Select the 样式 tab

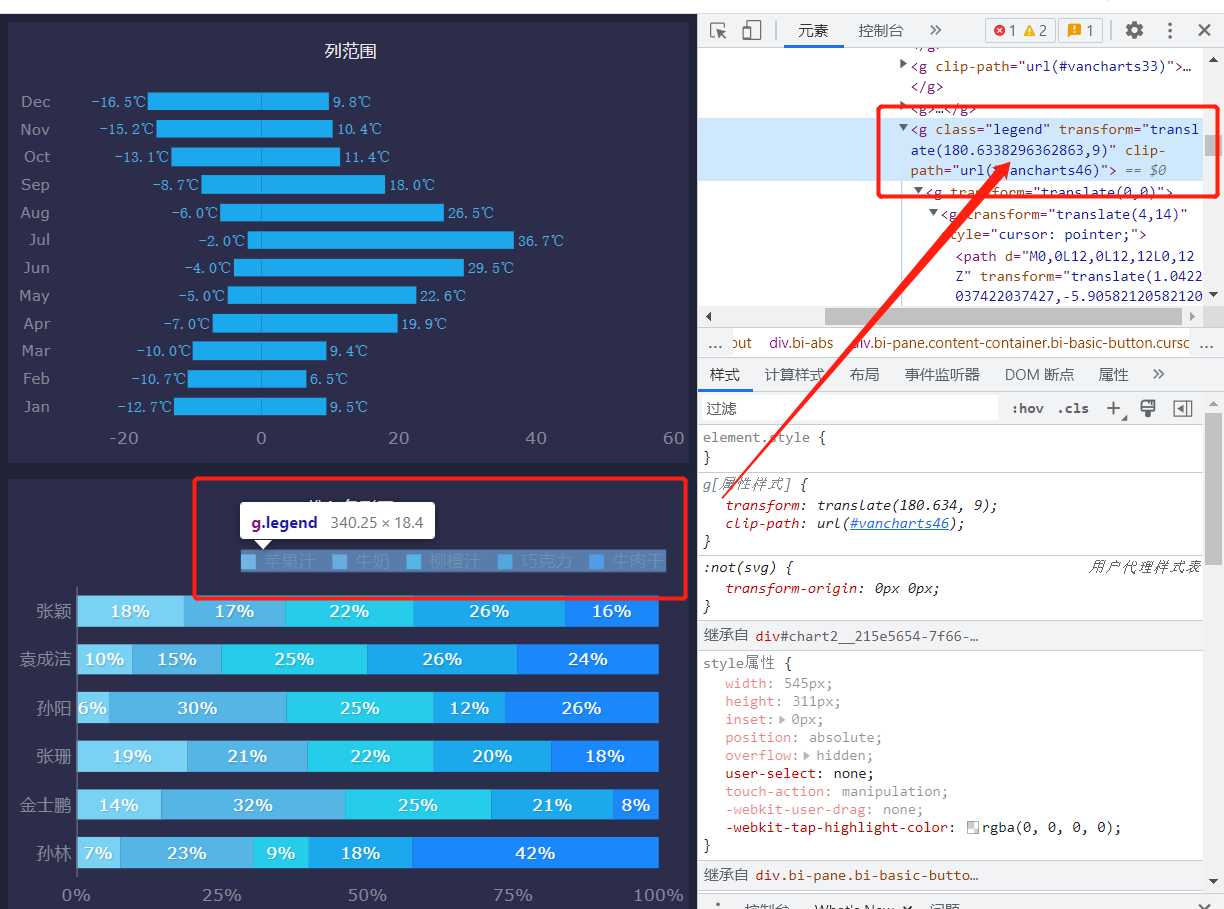coord(725,375)
